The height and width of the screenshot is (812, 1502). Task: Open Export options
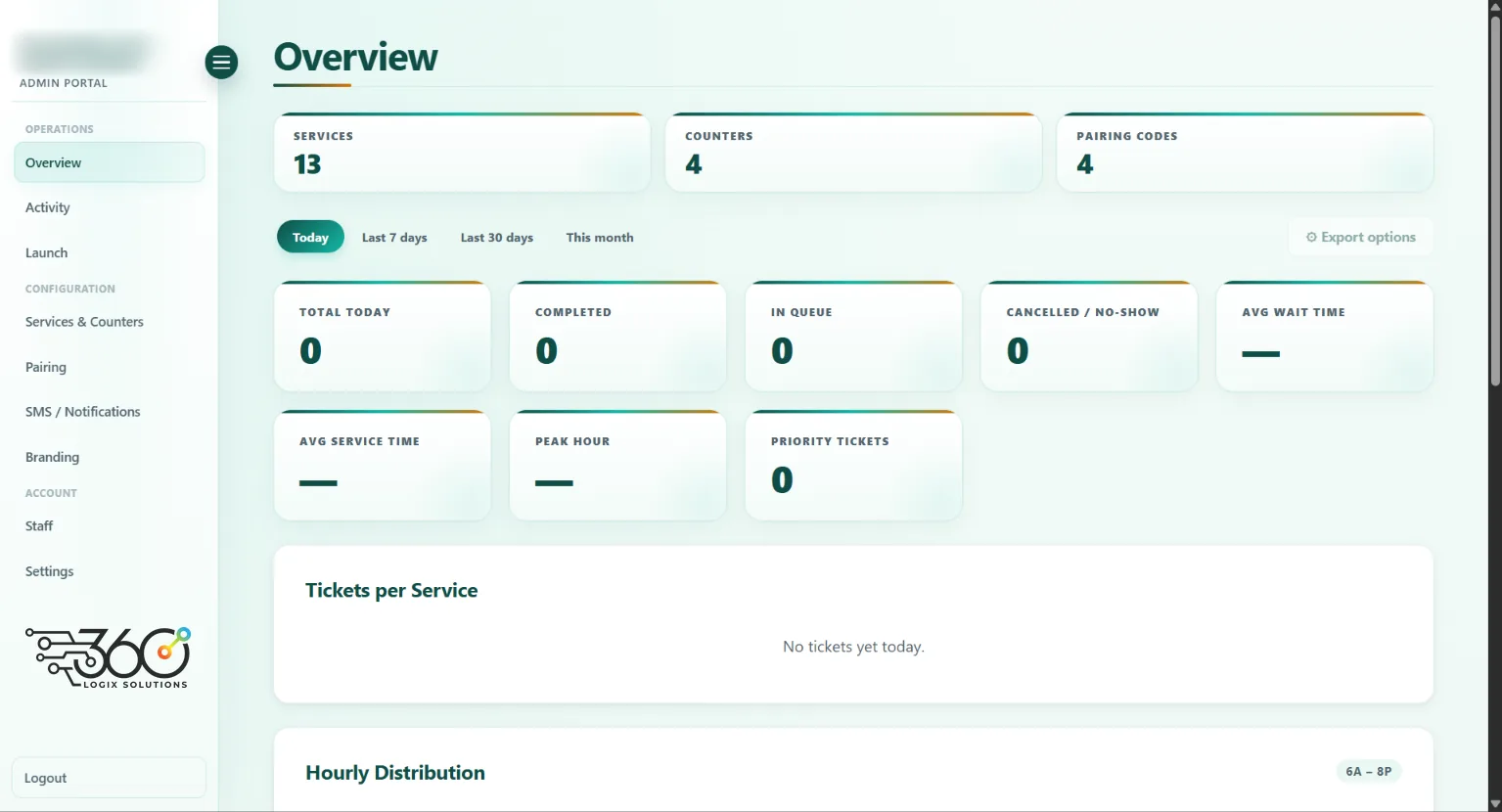tap(1361, 237)
